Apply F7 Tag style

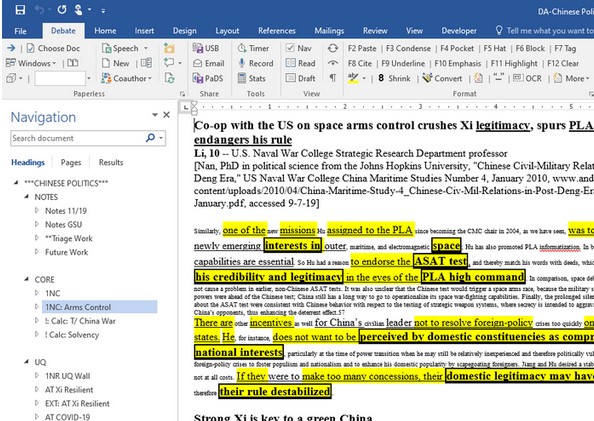[565, 48]
